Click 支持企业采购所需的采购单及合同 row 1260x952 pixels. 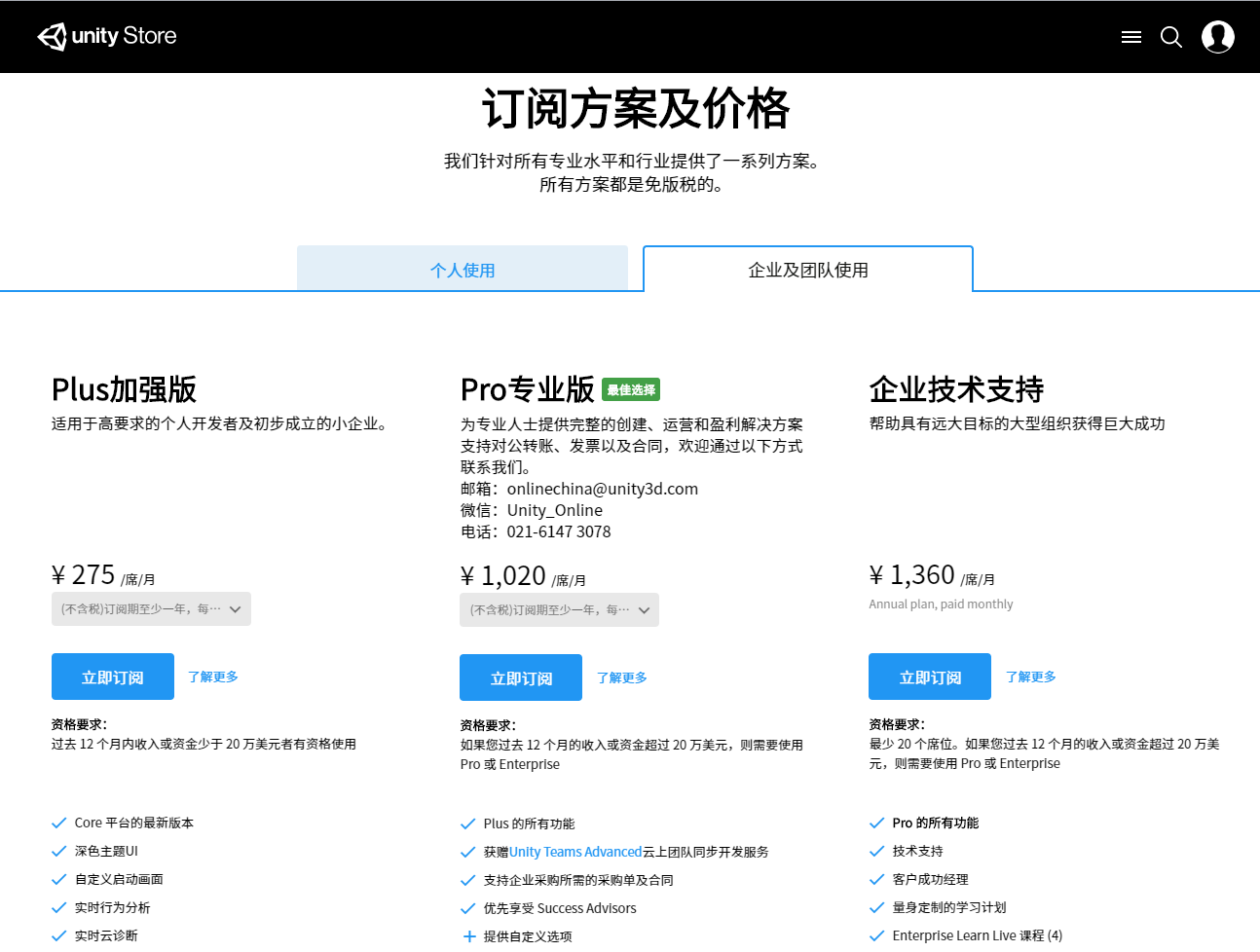(x=567, y=881)
